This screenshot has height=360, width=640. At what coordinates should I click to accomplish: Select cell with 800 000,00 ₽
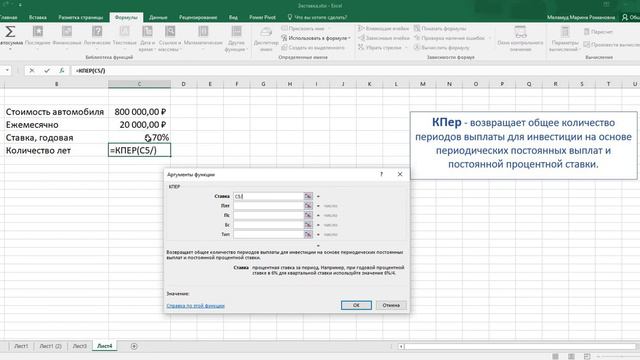(x=140, y=111)
